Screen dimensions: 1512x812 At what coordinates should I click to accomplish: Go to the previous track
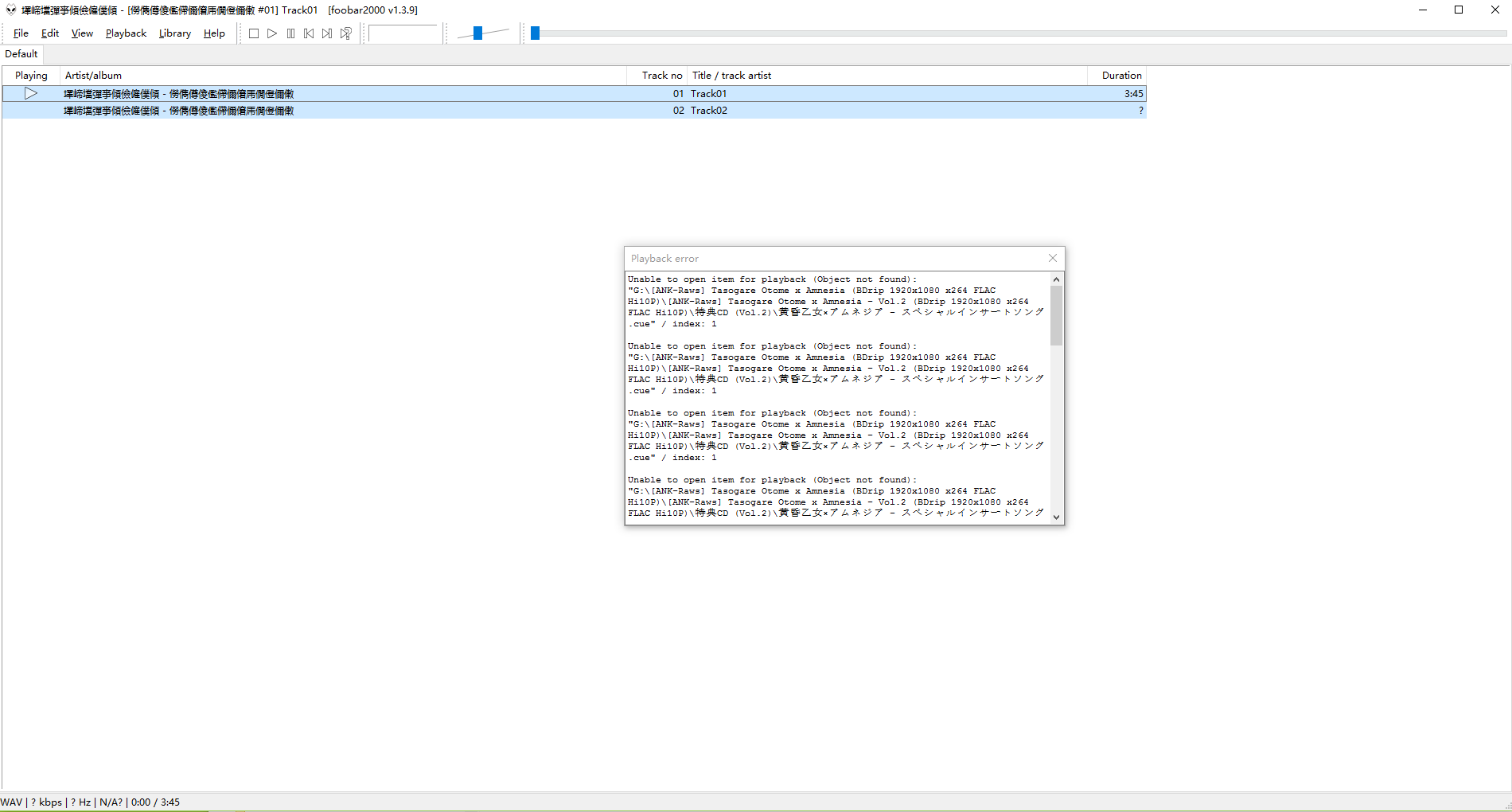(309, 33)
